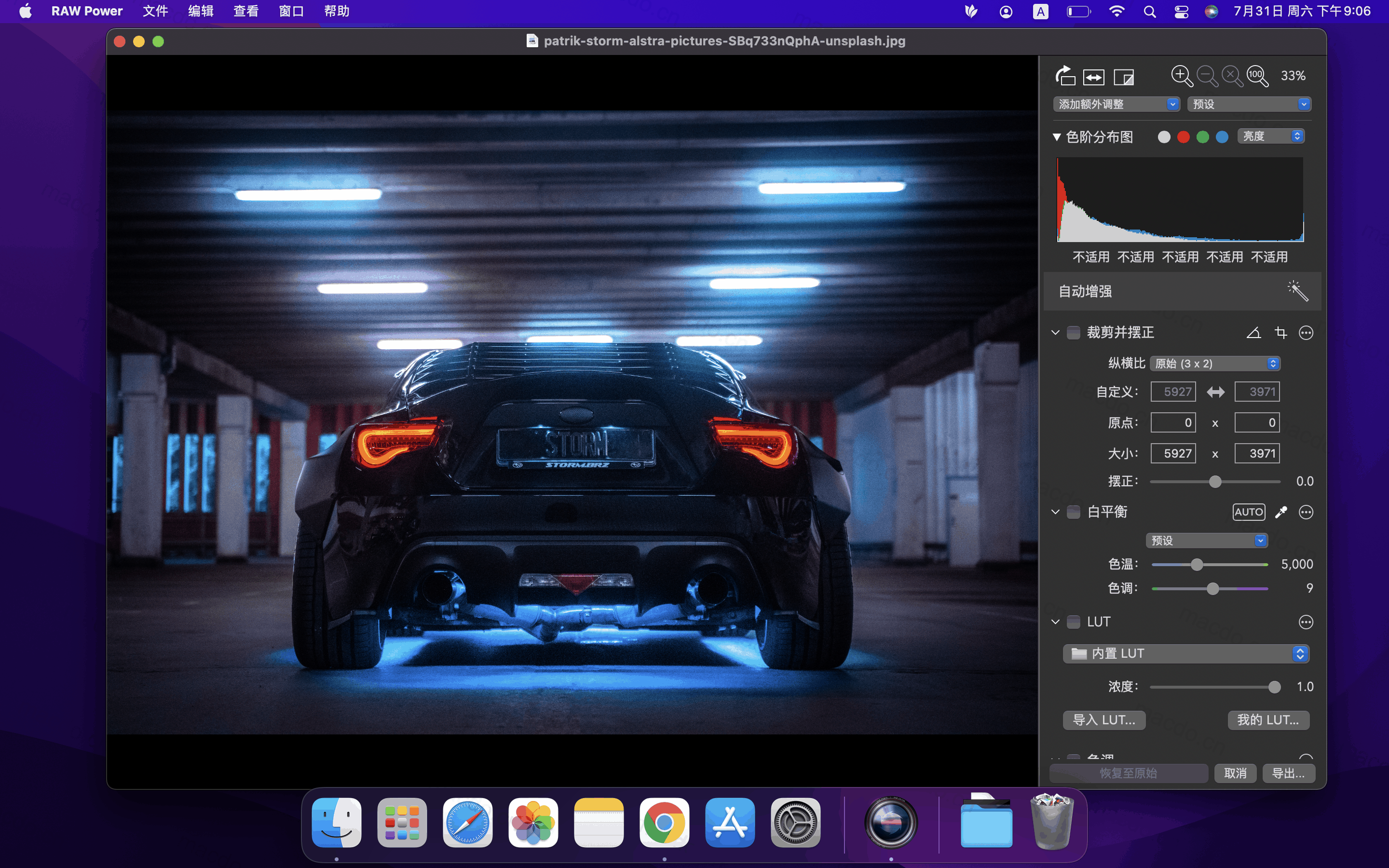Toggle the 裁剪并摆正 section checkbox
This screenshot has width=1389, height=868.
pyautogui.click(x=1075, y=331)
